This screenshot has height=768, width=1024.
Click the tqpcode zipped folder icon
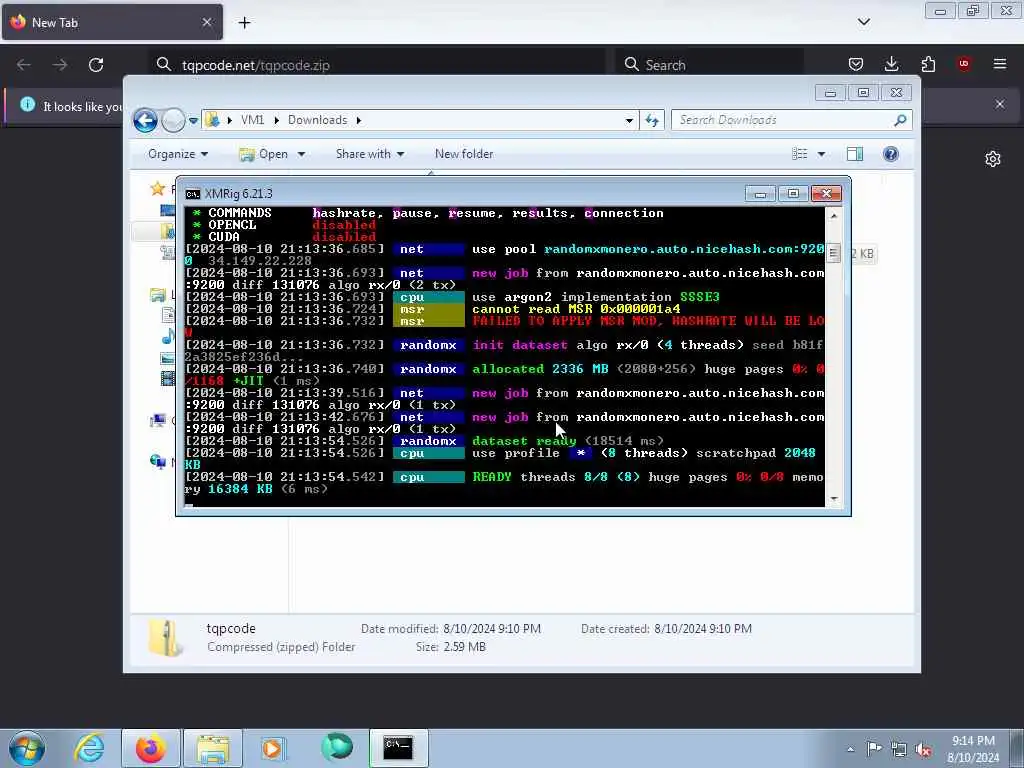point(163,637)
